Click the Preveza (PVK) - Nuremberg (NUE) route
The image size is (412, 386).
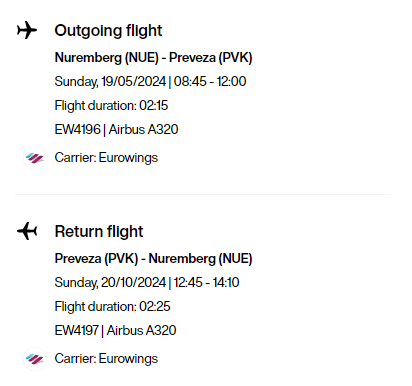tap(153, 259)
